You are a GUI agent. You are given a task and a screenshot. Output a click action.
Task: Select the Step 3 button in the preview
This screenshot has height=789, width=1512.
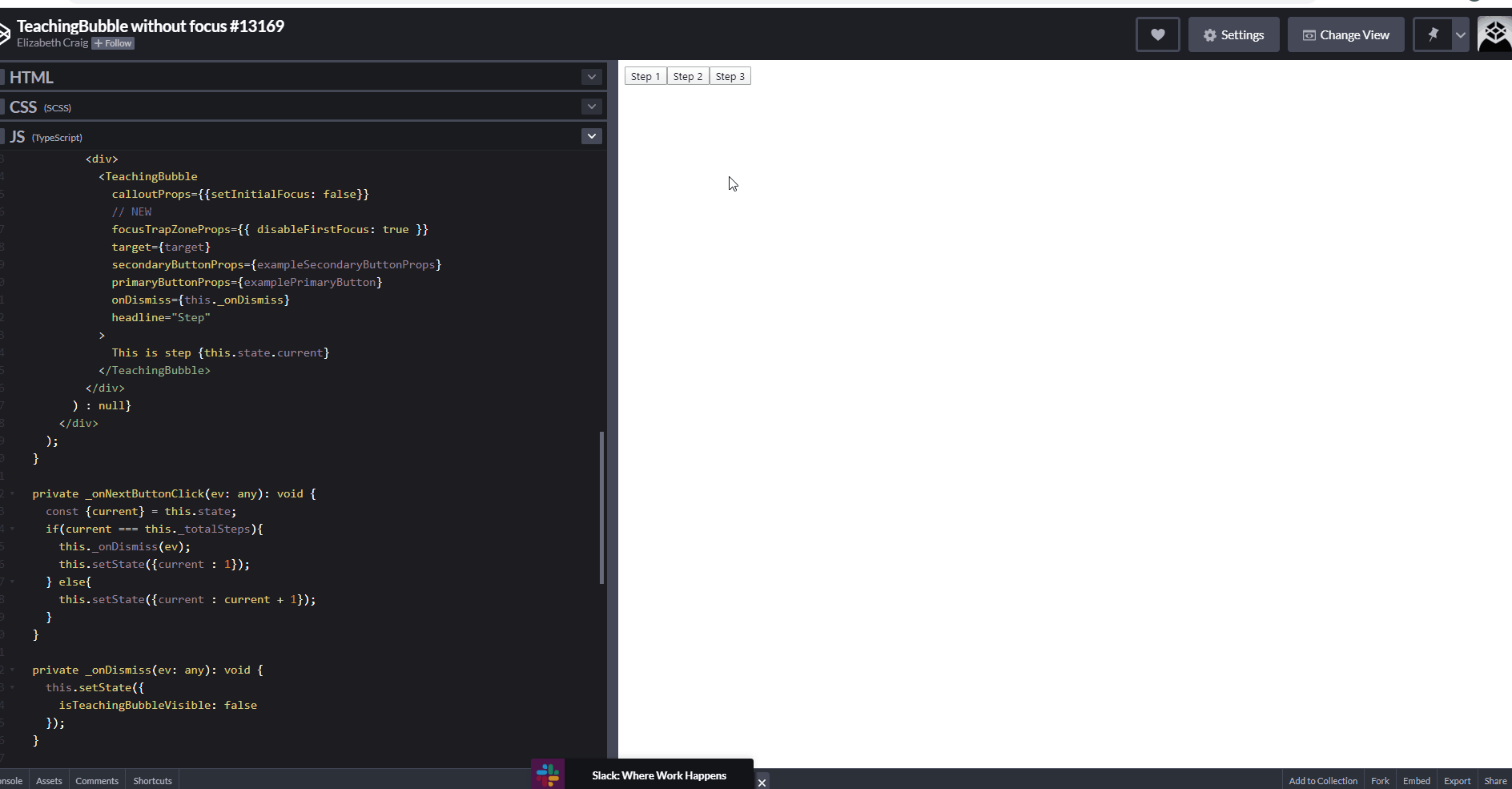pyautogui.click(x=730, y=75)
